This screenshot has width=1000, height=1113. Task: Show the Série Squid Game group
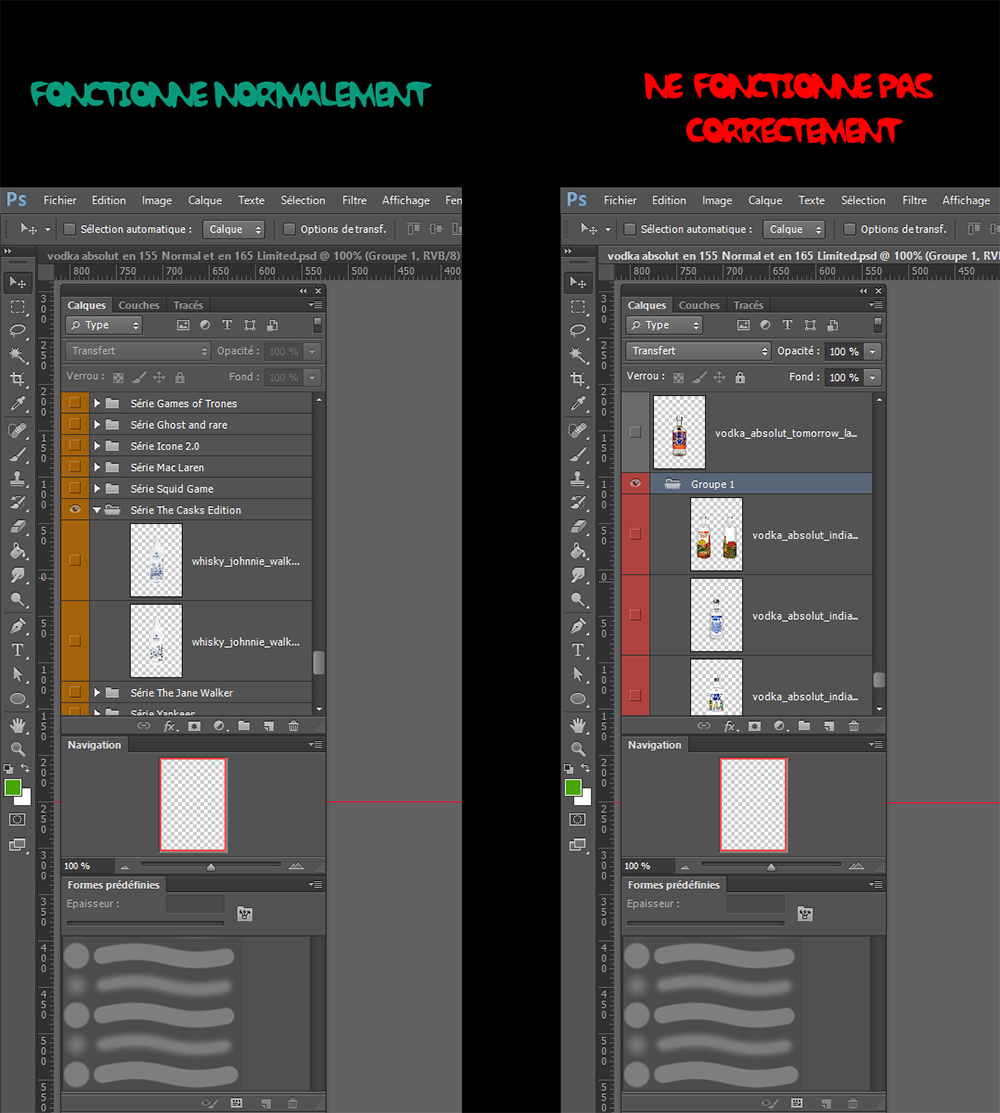pos(75,488)
